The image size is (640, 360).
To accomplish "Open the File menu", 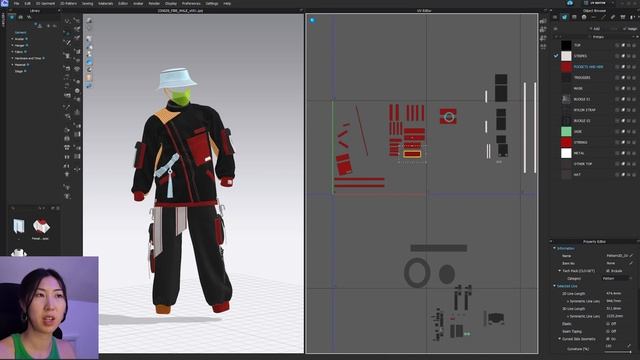I will pyautogui.click(x=16, y=3).
